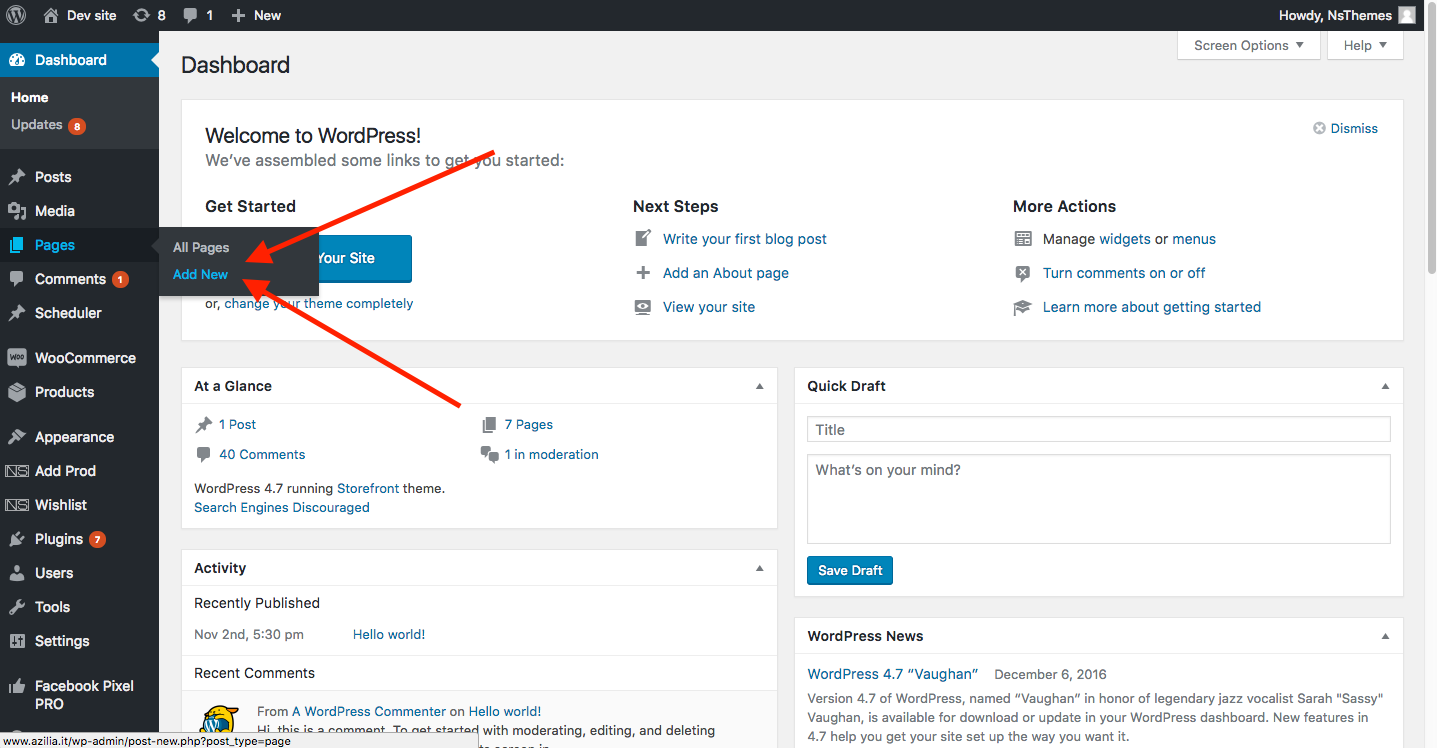1437x748 pixels.
Task: Click pencil icon beside Write your first blog post
Action: click(643, 239)
